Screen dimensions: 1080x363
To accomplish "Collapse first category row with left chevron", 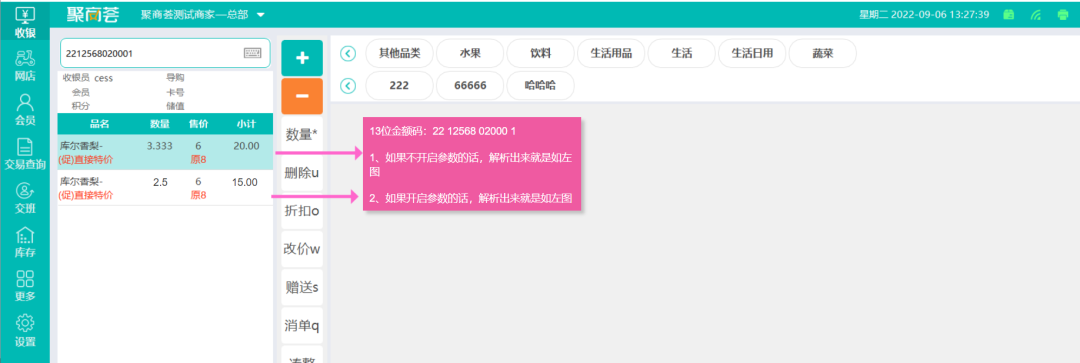I will [348, 53].
